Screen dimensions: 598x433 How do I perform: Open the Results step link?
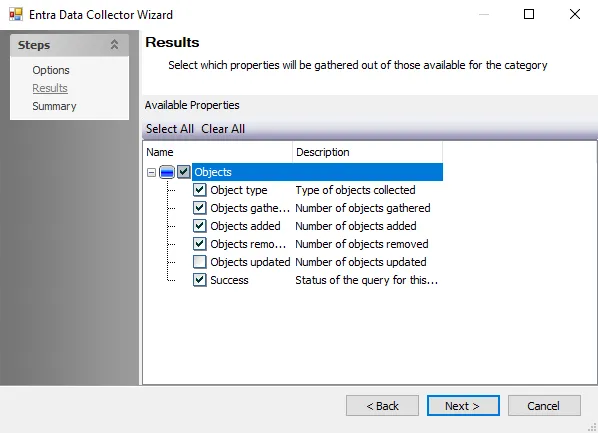[50, 88]
